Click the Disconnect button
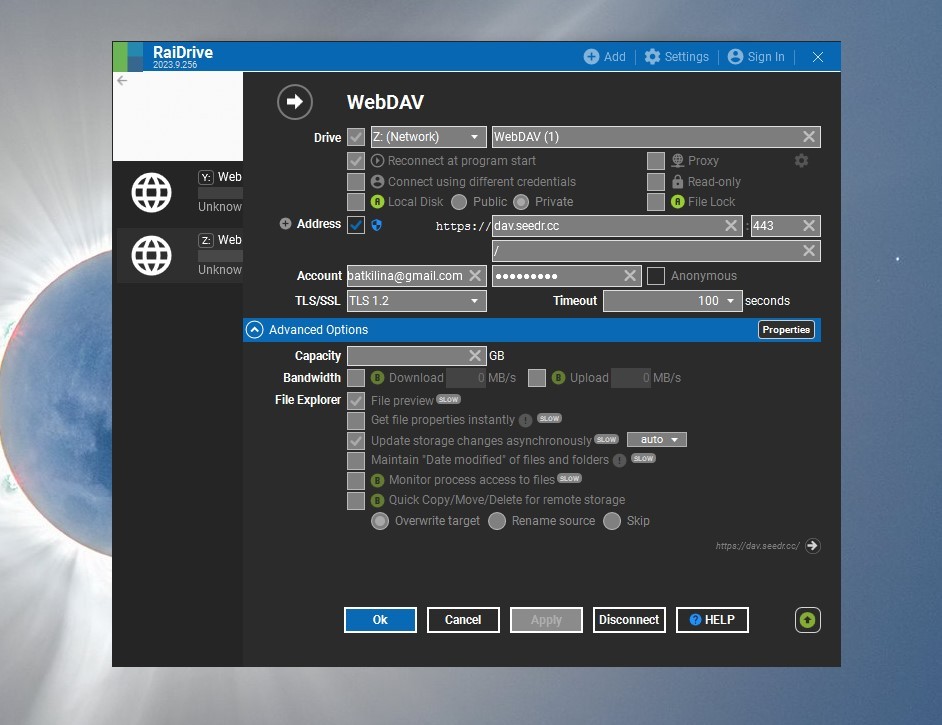The width and height of the screenshot is (942, 725). (x=629, y=620)
